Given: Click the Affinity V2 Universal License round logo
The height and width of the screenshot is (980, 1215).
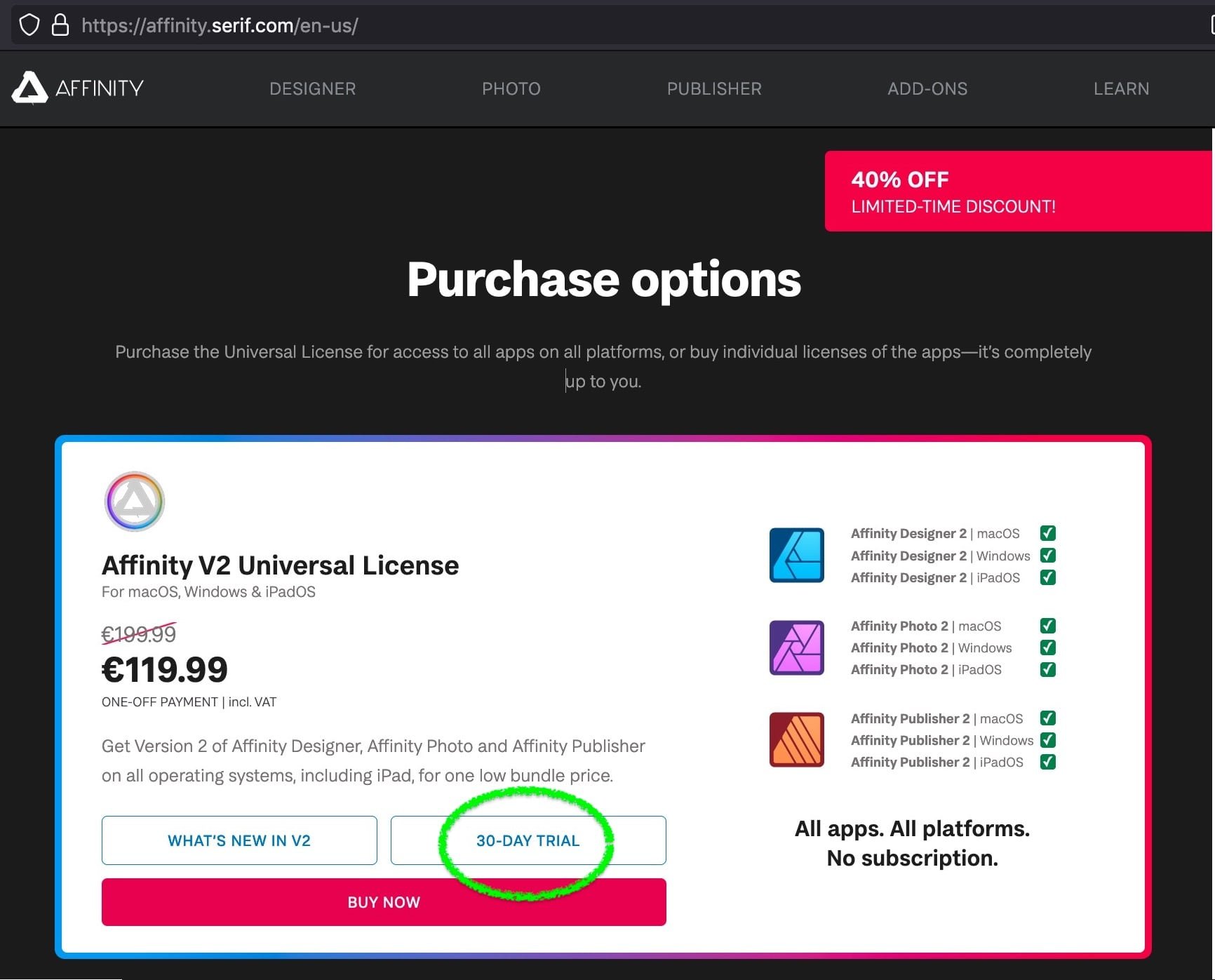Looking at the screenshot, I should pyautogui.click(x=135, y=501).
